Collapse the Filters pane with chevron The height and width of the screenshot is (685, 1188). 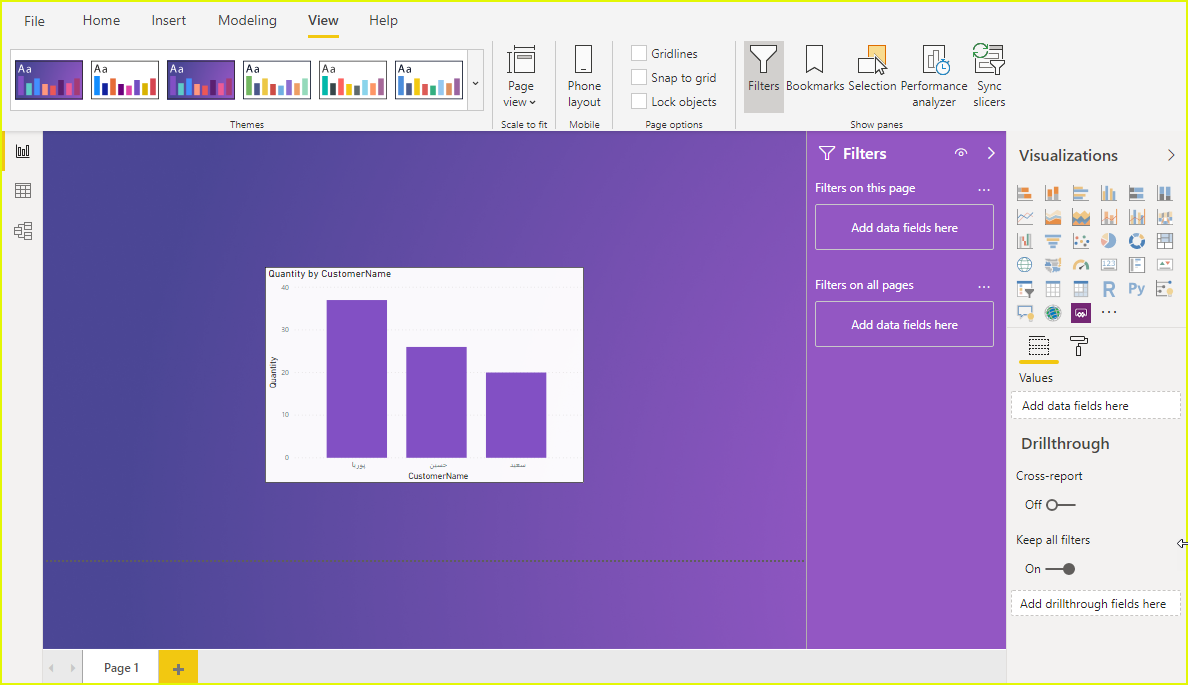(991, 153)
